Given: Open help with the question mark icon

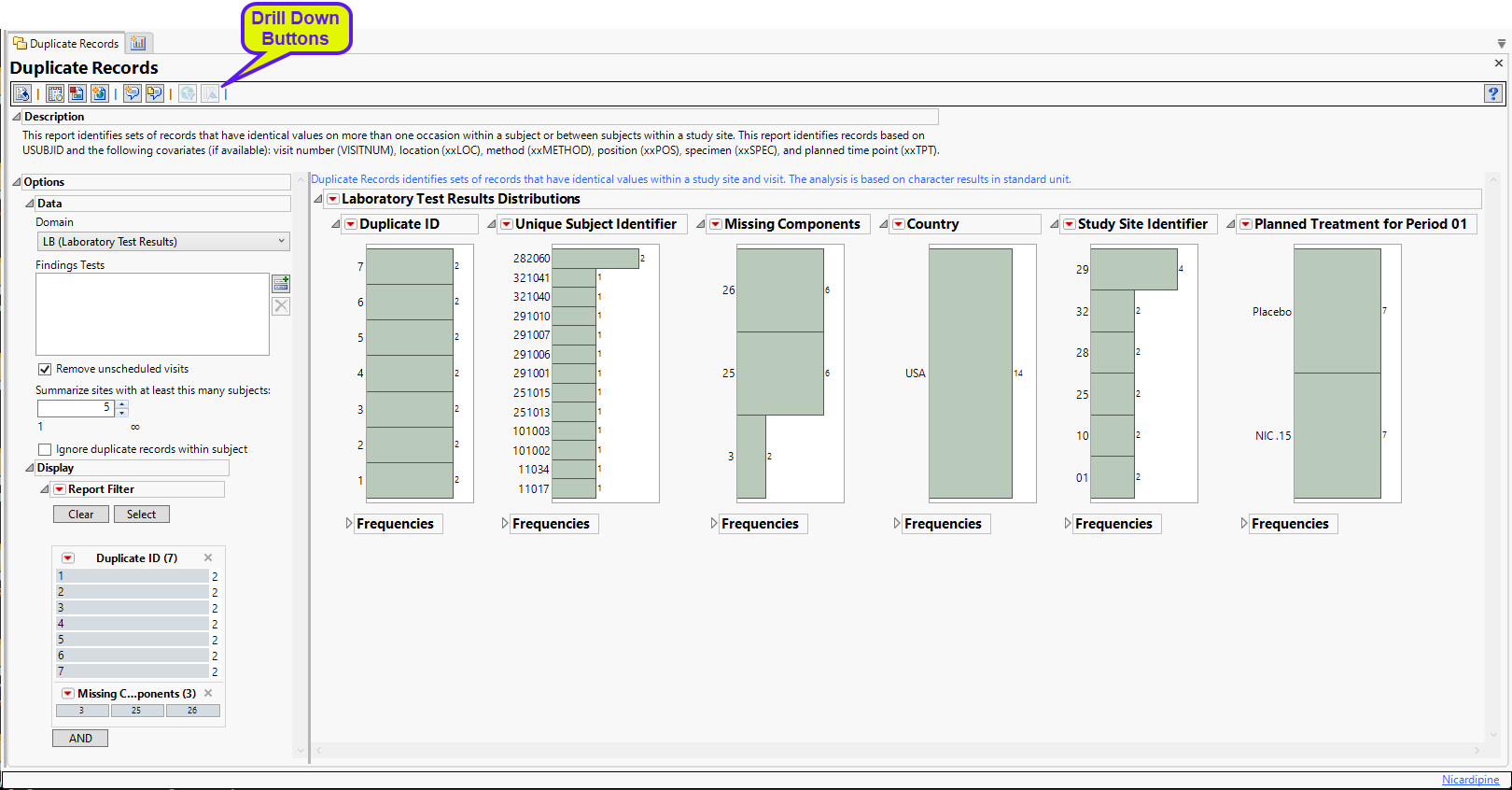Looking at the screenshot, I should pyautogui.click(x=1493, y=93).
